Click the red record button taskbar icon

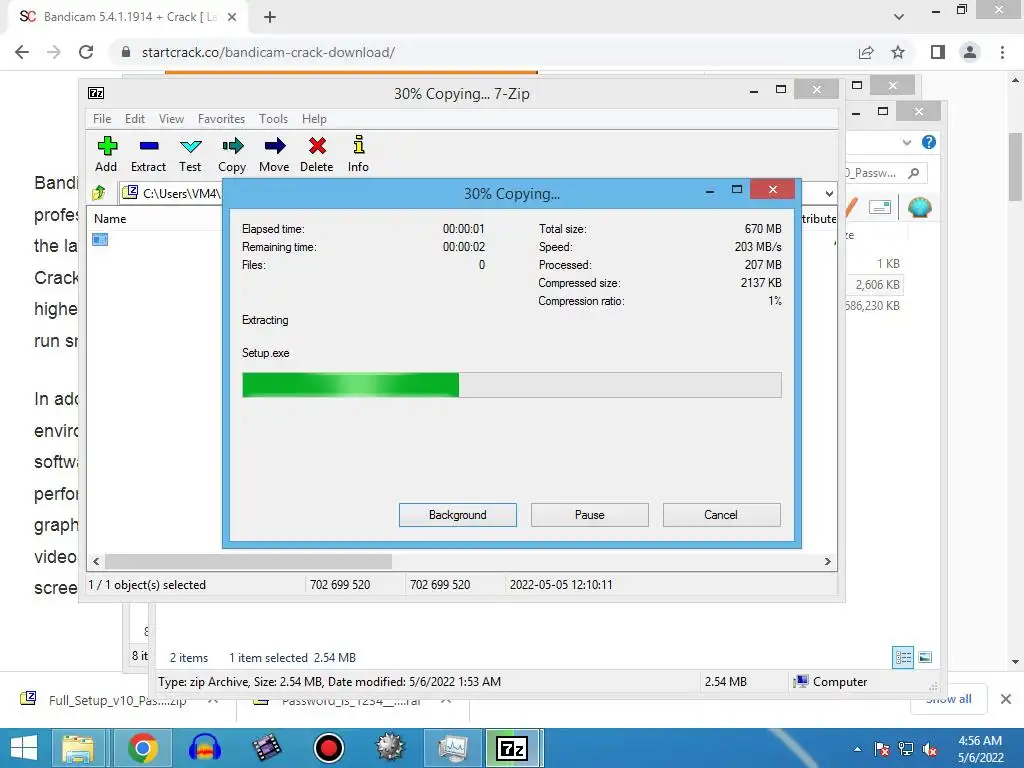click(x=328, y=748)
